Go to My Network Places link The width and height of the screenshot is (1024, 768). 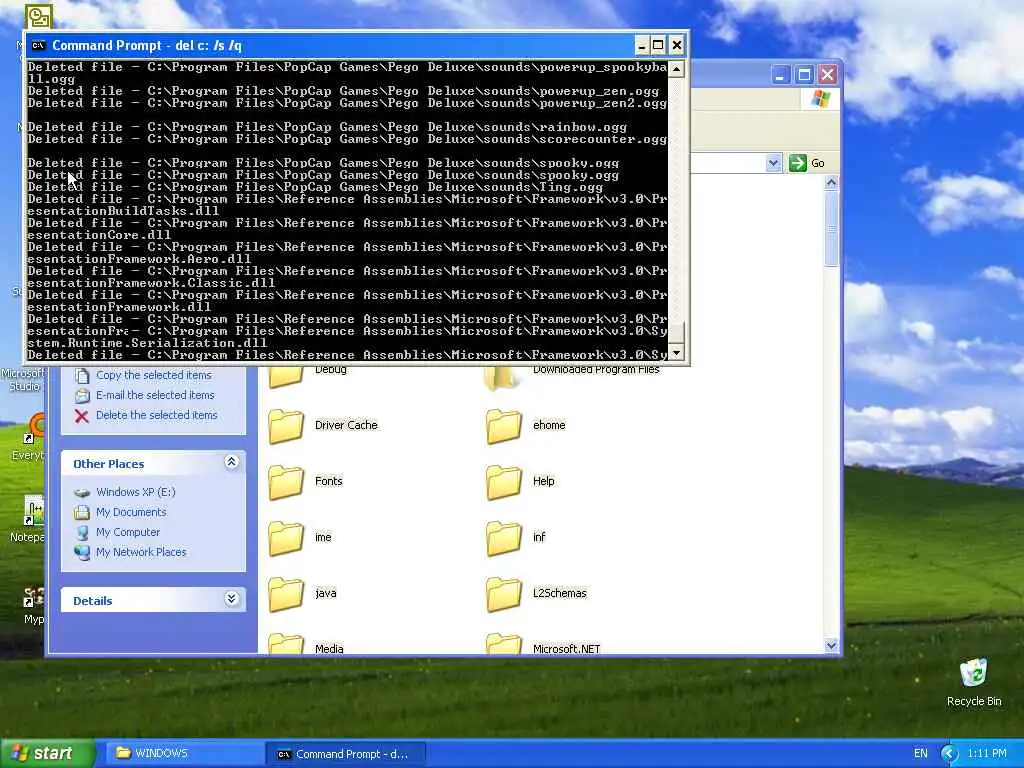tap(141, 552)
